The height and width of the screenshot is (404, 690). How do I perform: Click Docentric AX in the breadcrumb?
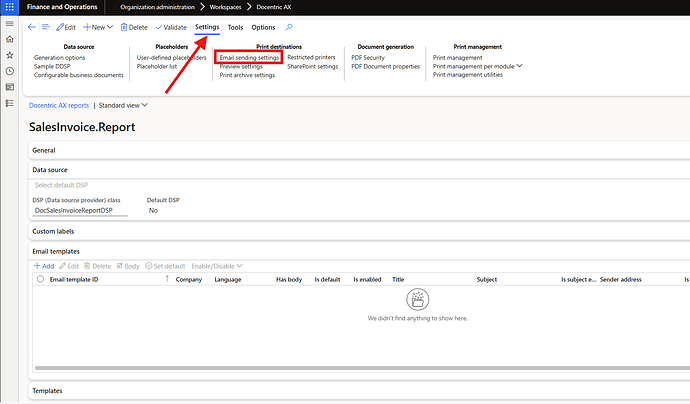[x=274, y=7]
